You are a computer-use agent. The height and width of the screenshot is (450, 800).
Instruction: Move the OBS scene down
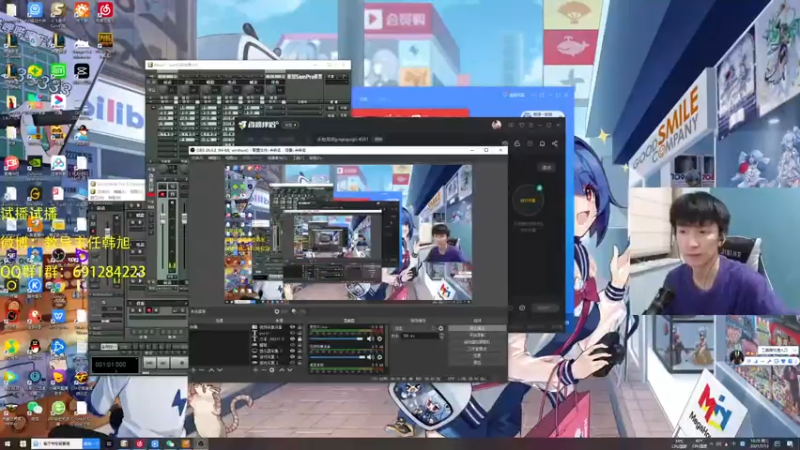click(219, 370)
